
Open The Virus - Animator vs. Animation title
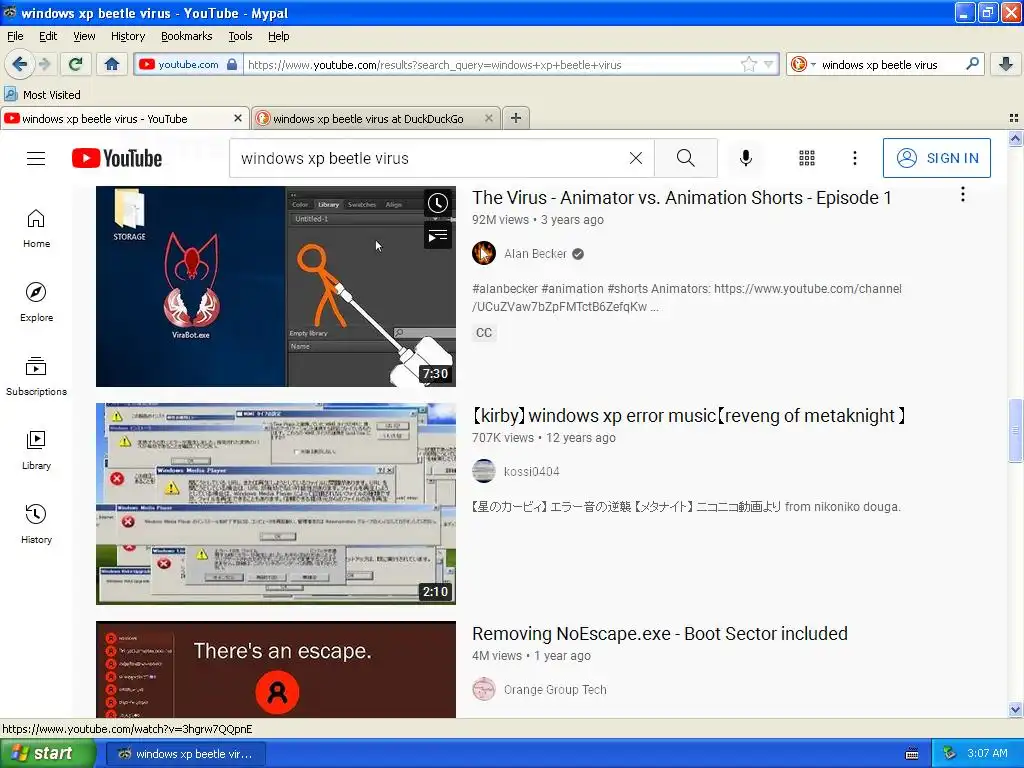pyautogui.click(x=682, y=198)
